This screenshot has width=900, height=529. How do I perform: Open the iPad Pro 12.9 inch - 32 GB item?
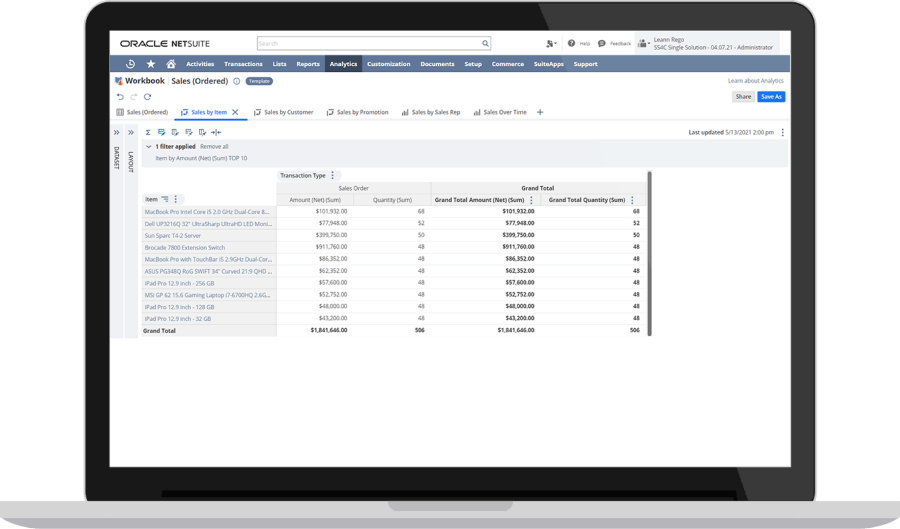click(x=177, y=318)
